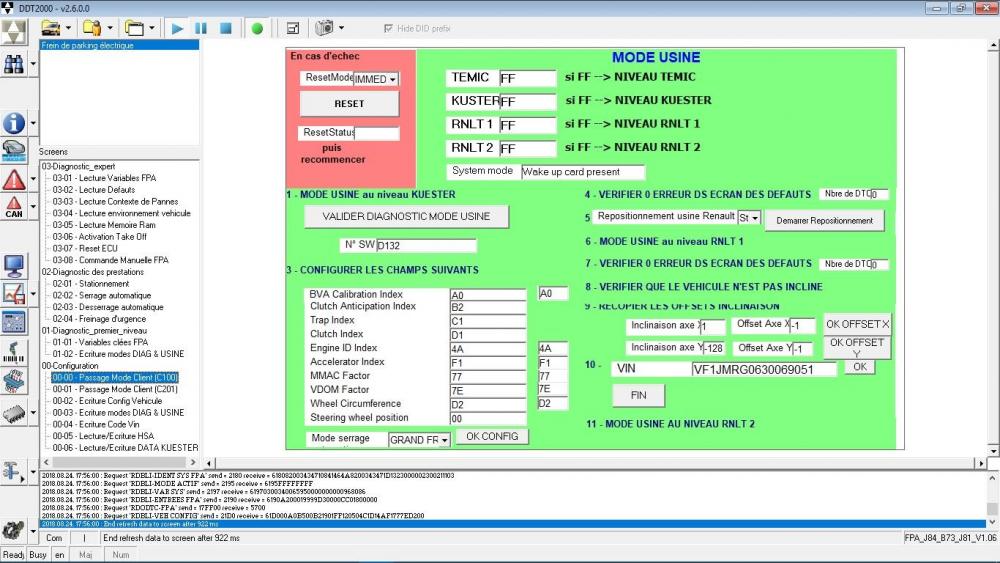The width and height of the screenshot is (1000, 563).
Task: Select 02-01 - Stationnement screen
Action: (x=91, y=284)
